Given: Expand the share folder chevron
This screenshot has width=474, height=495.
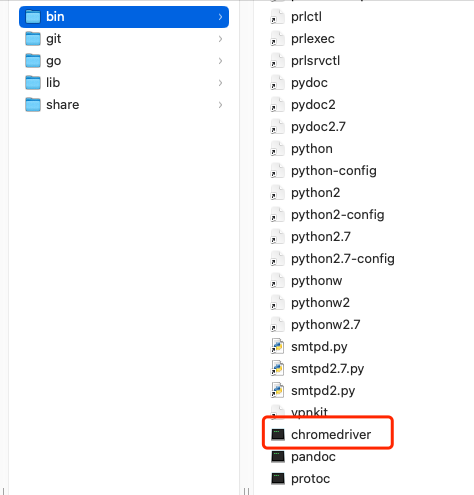Looking at the screenshot, I should pyautogui.click(x=220, y=105).
